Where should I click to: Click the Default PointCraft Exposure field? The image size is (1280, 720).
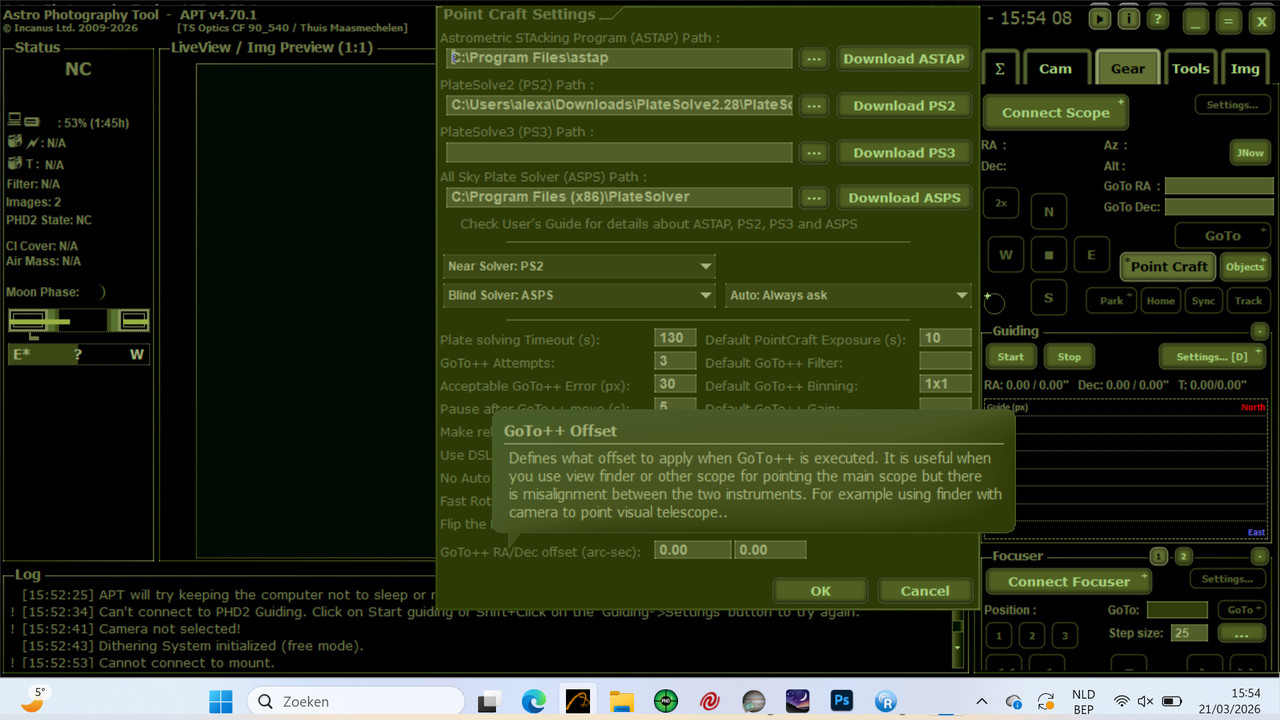pos(945,339)
